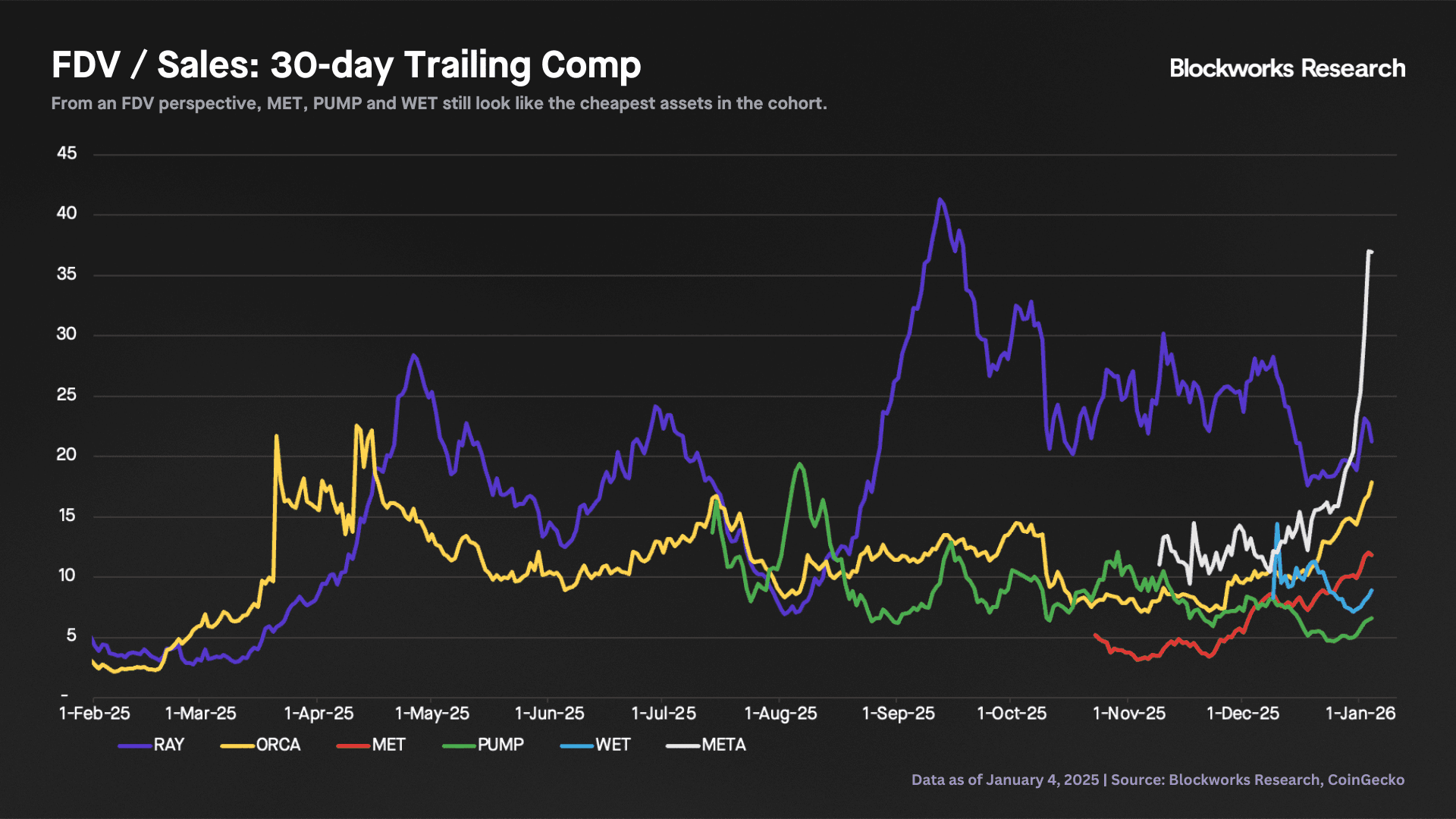The height and width of the screenshot is (819, 1456).
Task: Click the blue WET legend line swatch
Action: pyautogui.click(x=576, y=745)
